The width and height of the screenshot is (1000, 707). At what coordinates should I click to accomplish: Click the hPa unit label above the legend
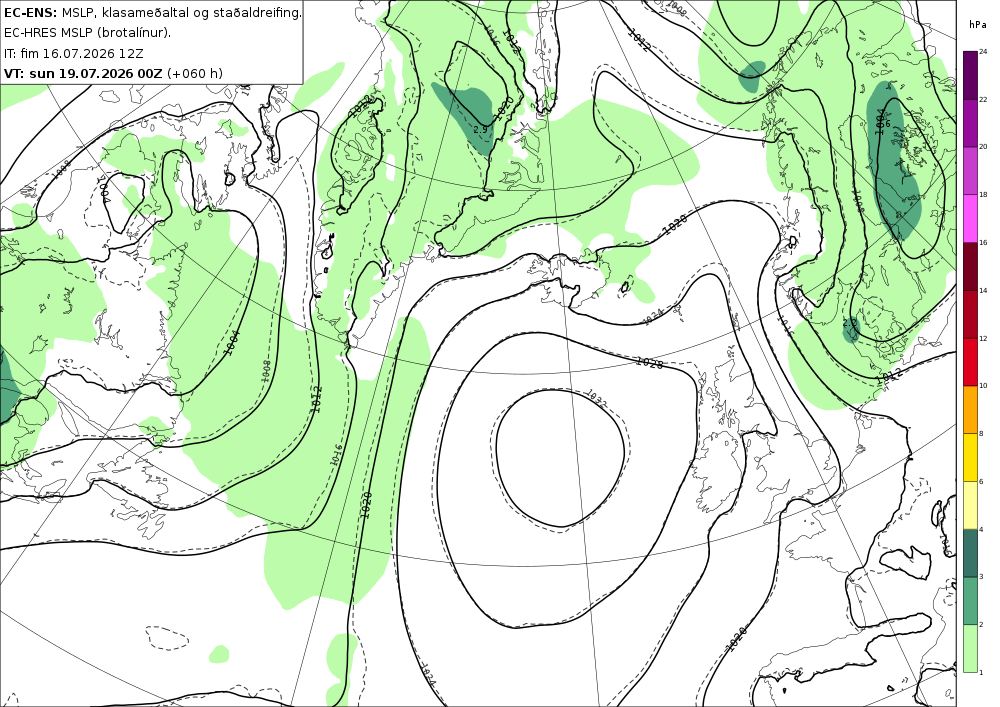[x=977, y=25]
